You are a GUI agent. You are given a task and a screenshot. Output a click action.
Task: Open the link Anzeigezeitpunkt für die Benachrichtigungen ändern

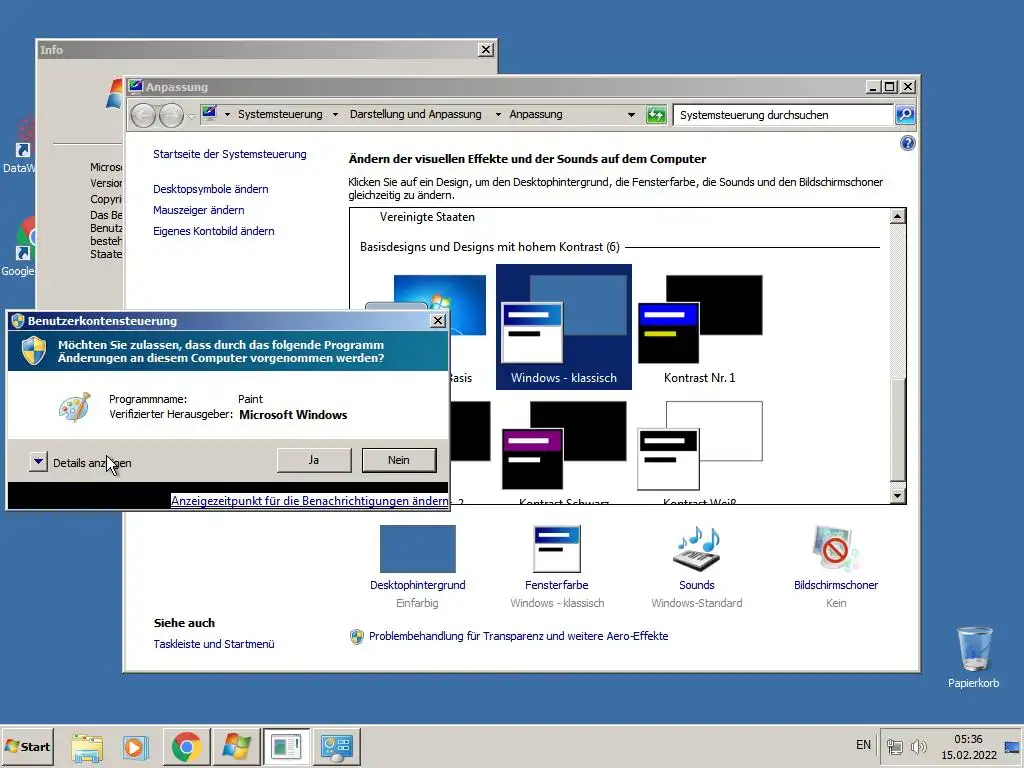point(310,501)
